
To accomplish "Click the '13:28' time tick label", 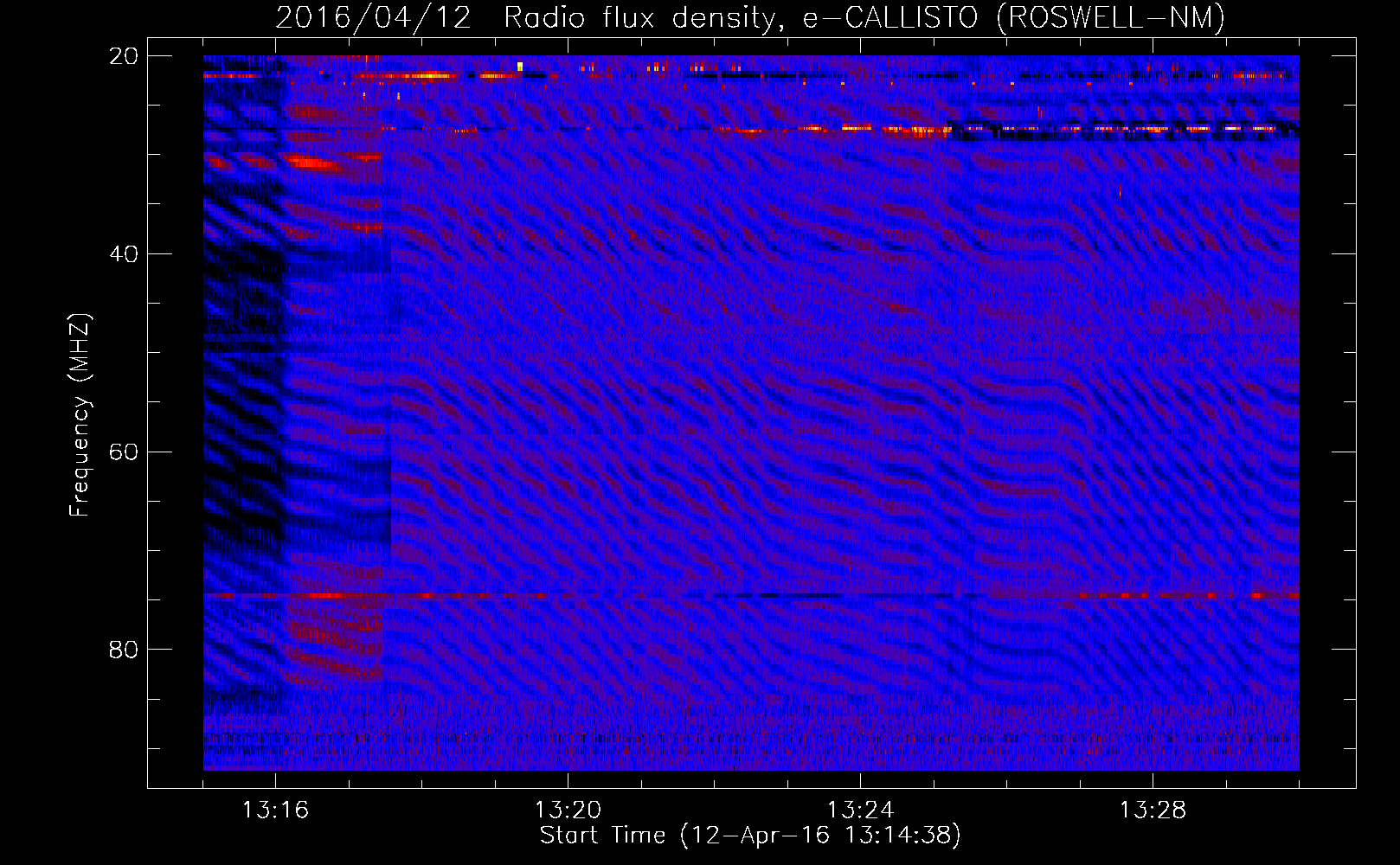I will [x=1153, y=811].
